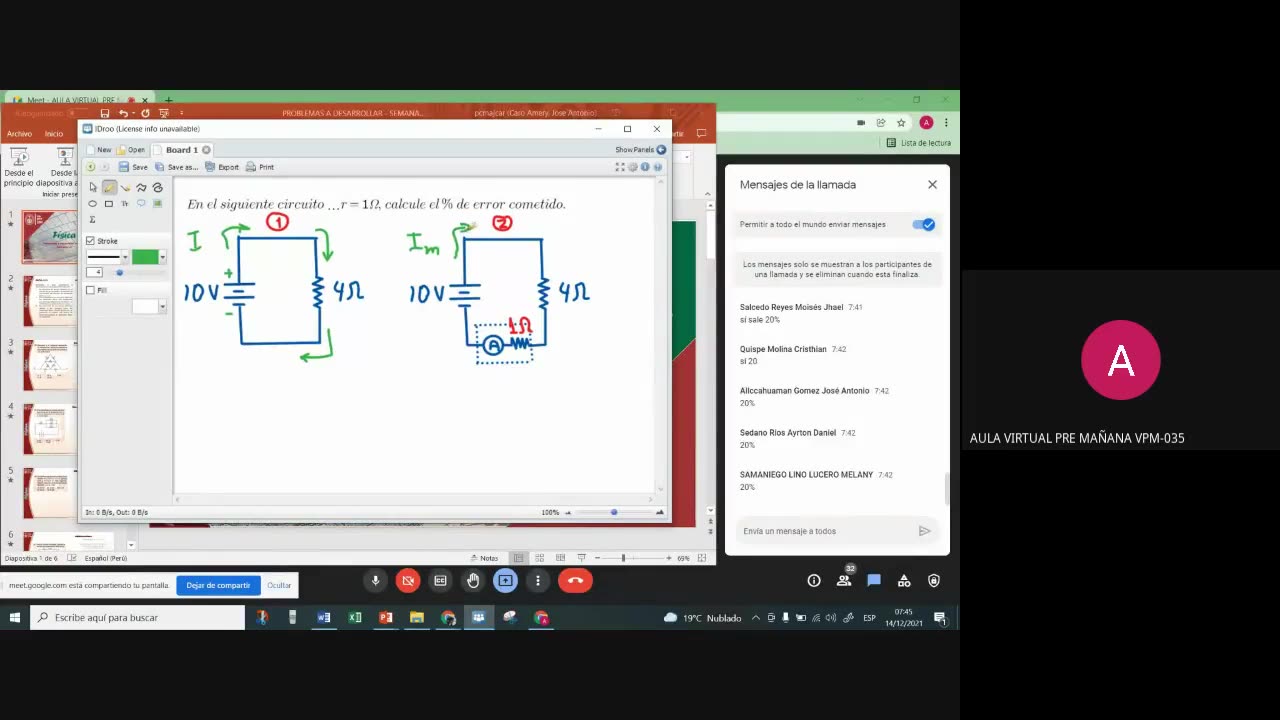
Task: Select the straight line tool in IDroo
Action: (125, 187)
